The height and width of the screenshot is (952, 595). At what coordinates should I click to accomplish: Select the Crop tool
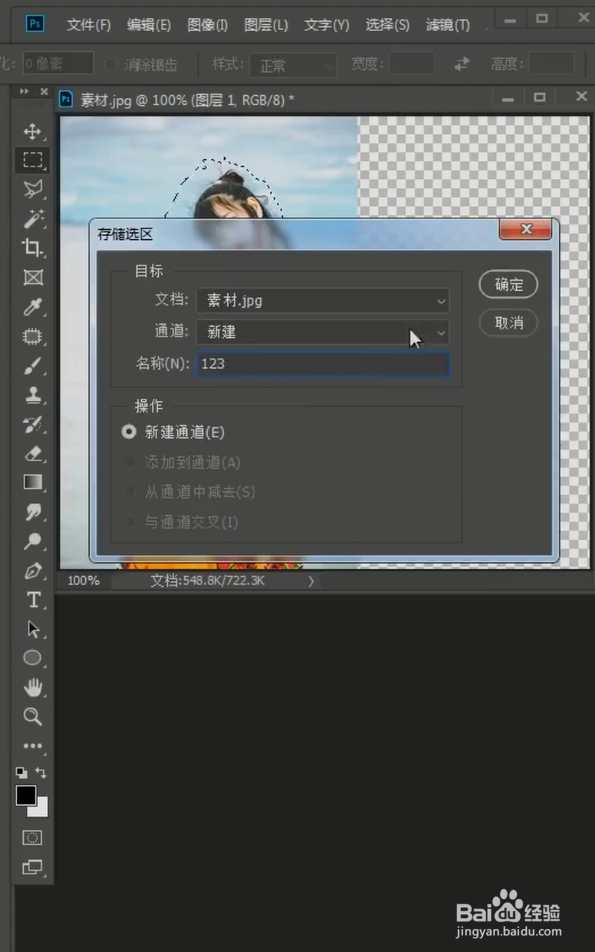(32, 248)
